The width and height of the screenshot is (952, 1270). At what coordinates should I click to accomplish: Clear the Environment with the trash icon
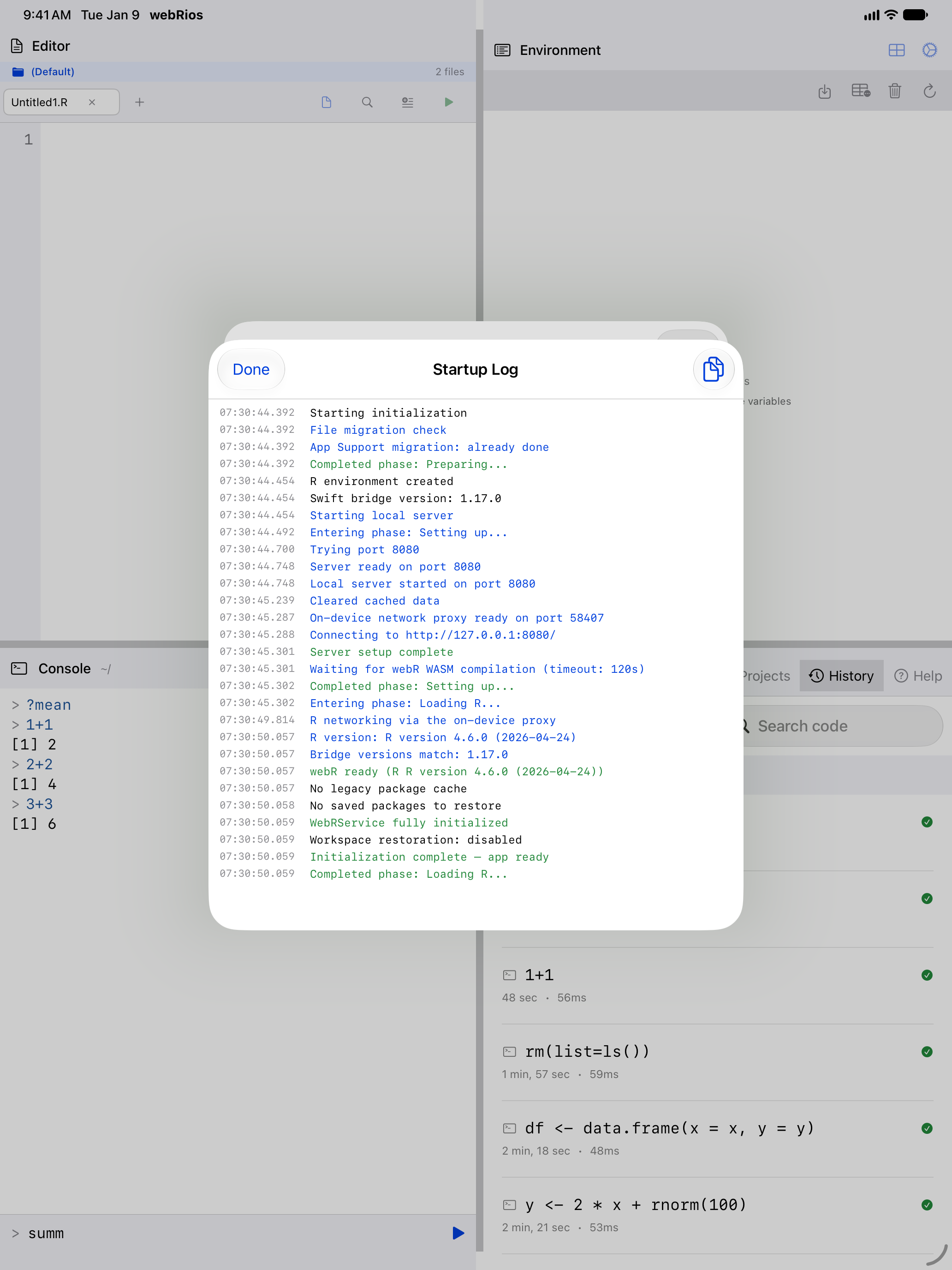895,91
